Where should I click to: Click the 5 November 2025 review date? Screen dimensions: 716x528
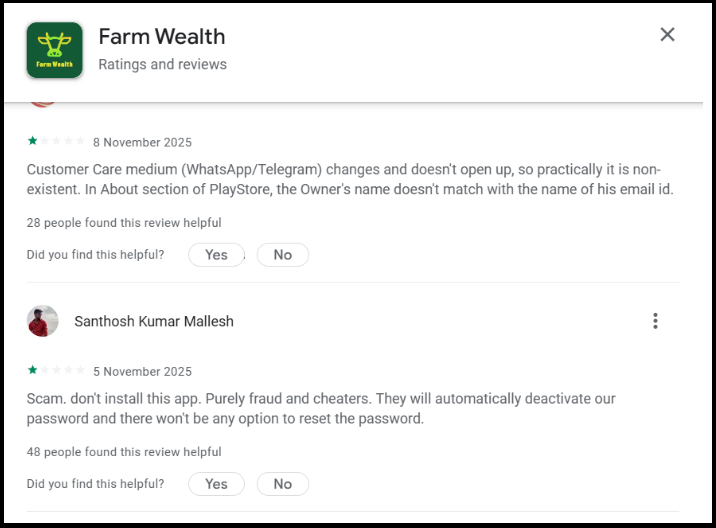click(x=142, y=371)
